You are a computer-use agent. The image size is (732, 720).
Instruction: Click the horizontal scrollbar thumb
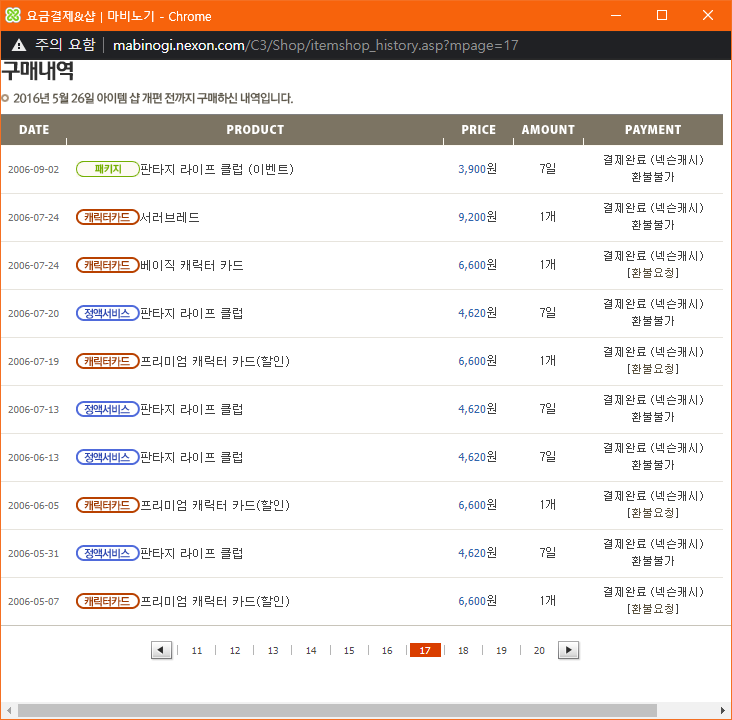point(337,711)
